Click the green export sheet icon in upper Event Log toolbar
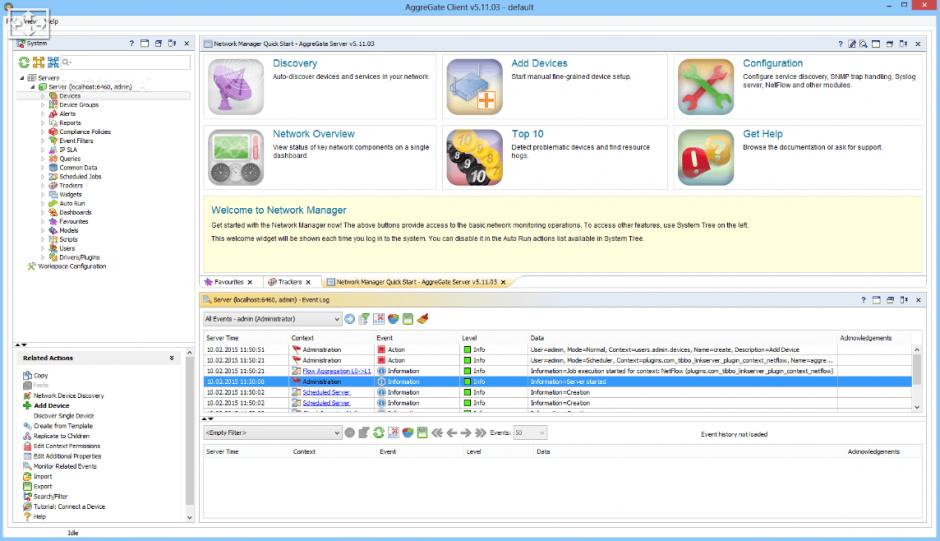The height and width of the screenshot is (541, 940). [408, 319]
